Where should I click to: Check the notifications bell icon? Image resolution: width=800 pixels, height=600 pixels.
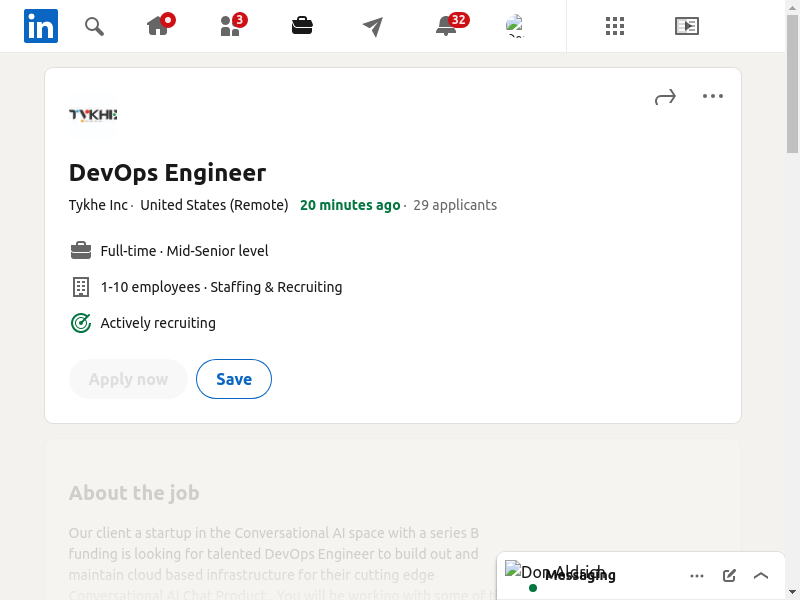(x=447, y=26)
